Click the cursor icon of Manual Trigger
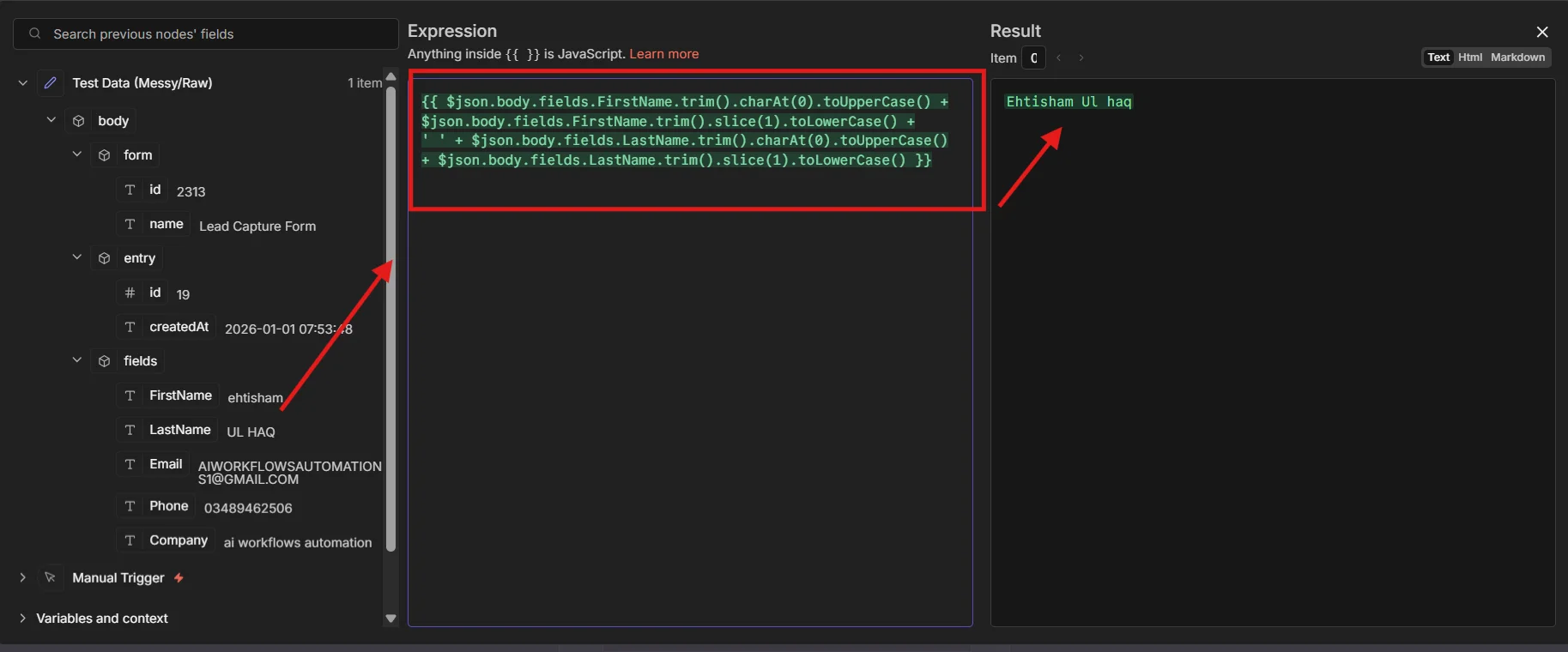1568x652 pixels. click(51, 577)
